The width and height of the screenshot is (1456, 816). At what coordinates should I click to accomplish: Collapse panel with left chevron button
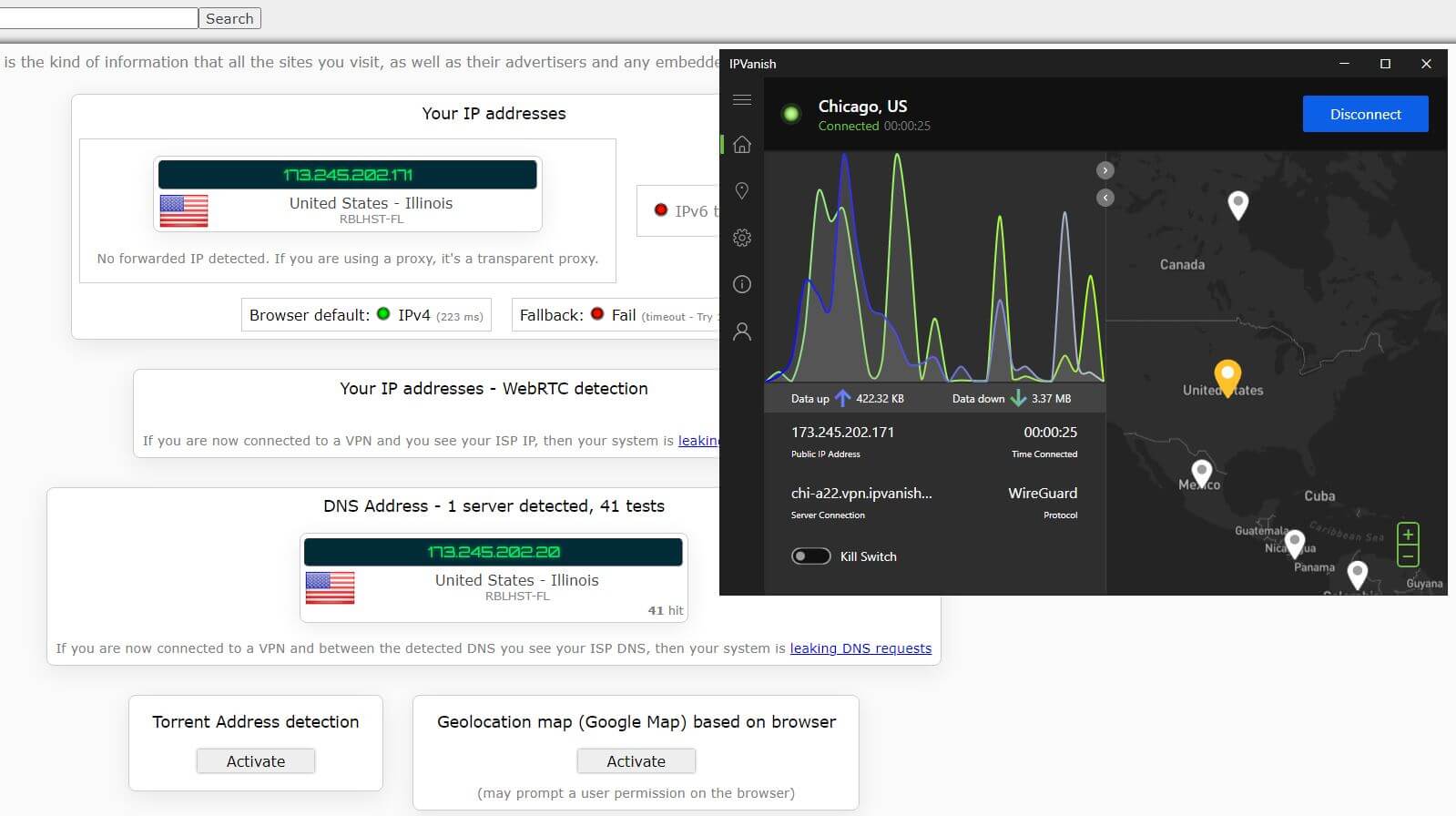pyautogui.click(x=1105, y=198)
